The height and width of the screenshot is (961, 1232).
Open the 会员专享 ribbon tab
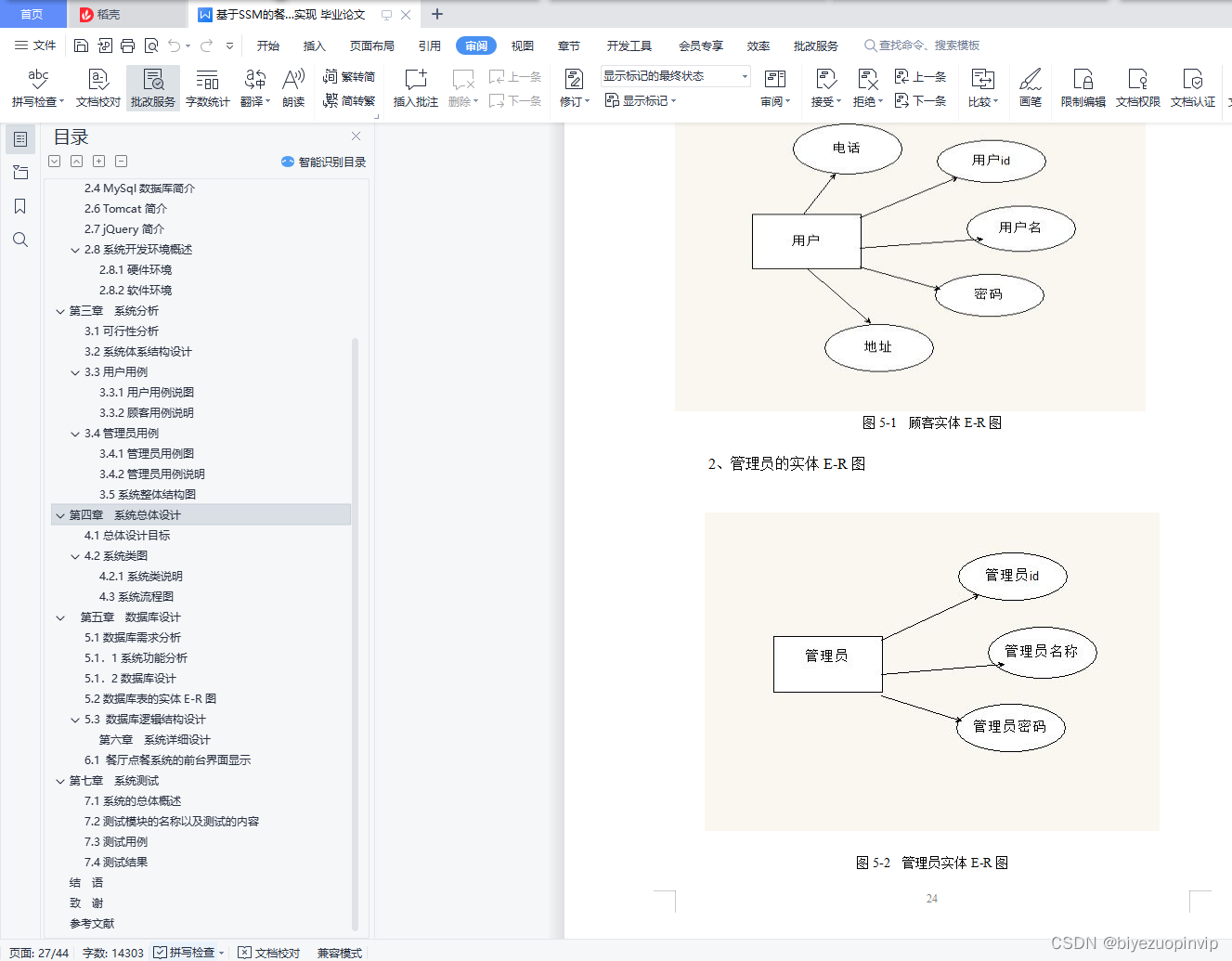[x=701, y=45]
